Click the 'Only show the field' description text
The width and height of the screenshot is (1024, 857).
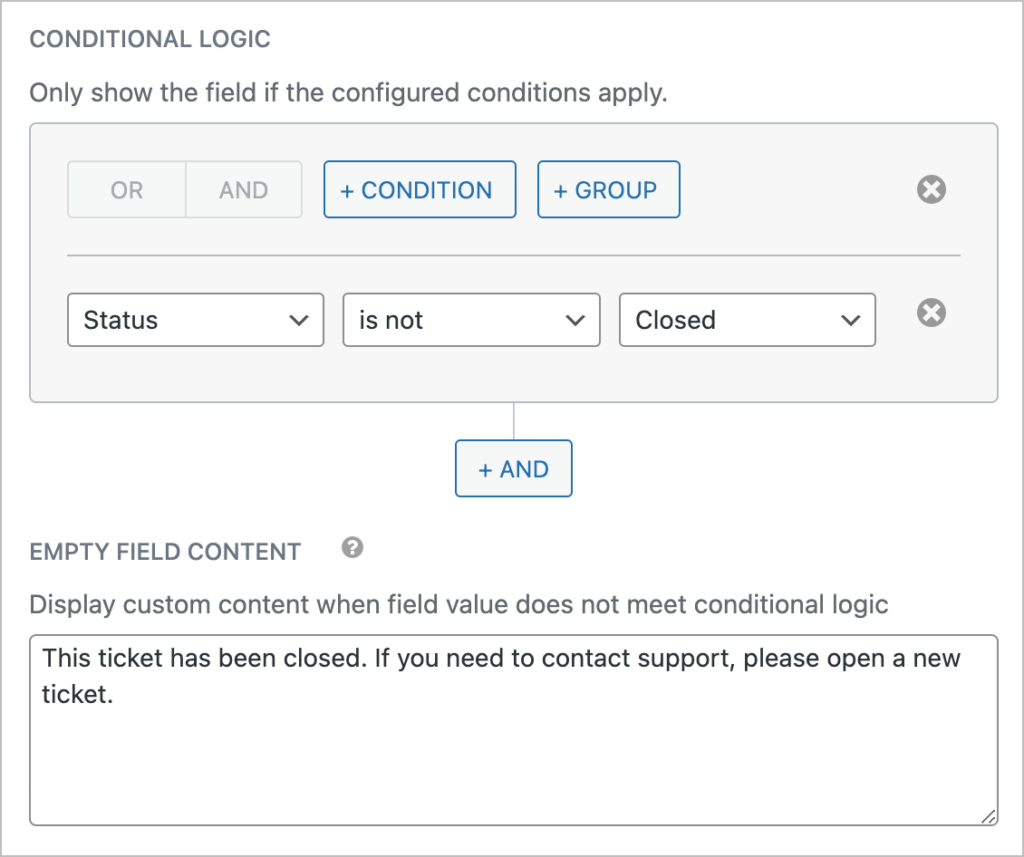[x=348, y=93]
